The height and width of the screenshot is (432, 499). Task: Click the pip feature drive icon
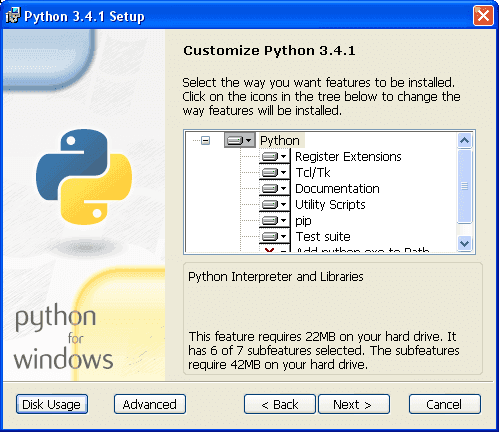pyautogui.click(x=274, y=220)
